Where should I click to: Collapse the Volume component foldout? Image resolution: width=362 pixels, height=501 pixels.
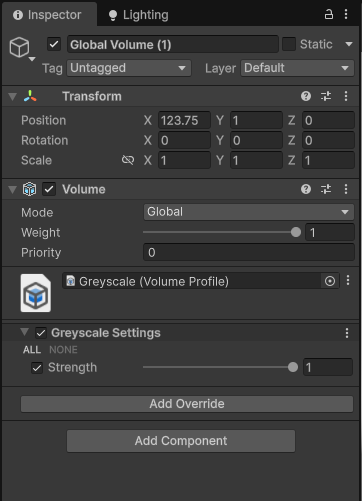[13, 190]
